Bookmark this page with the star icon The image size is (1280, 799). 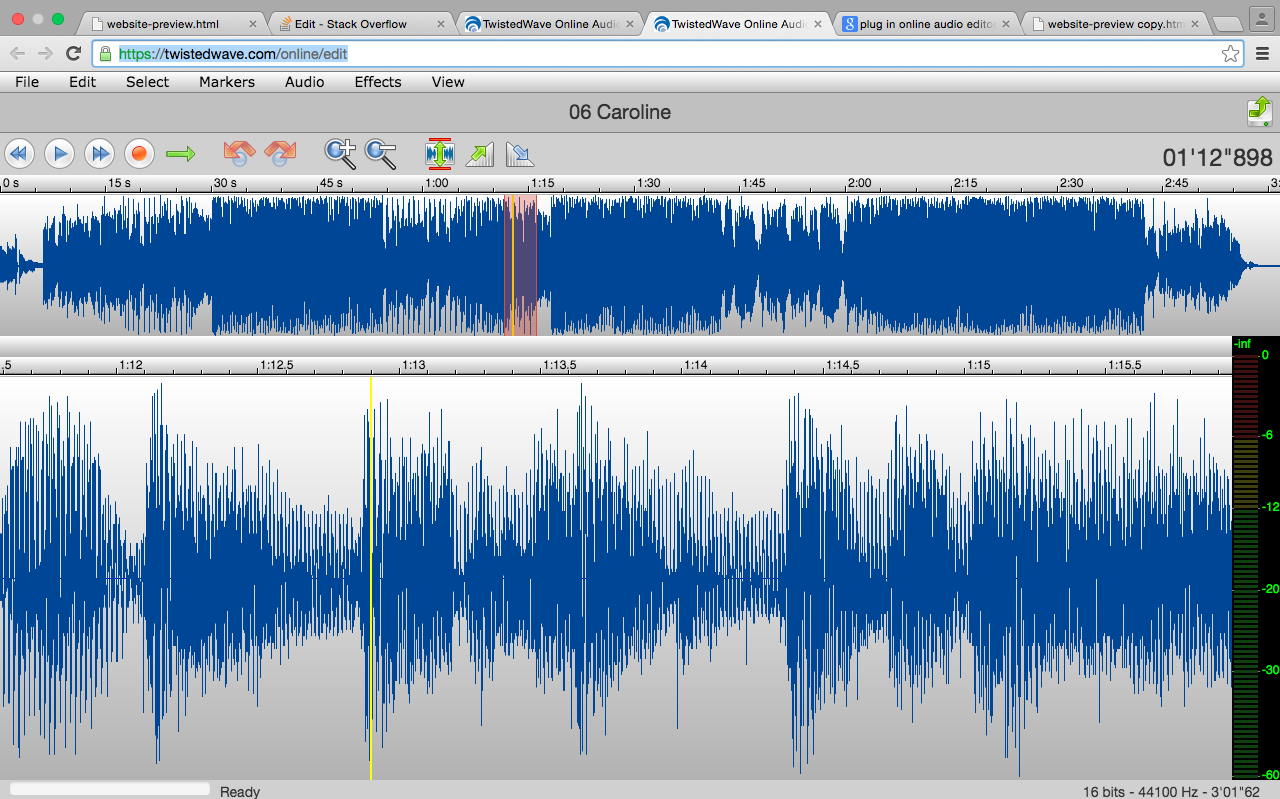[1230, 54]
